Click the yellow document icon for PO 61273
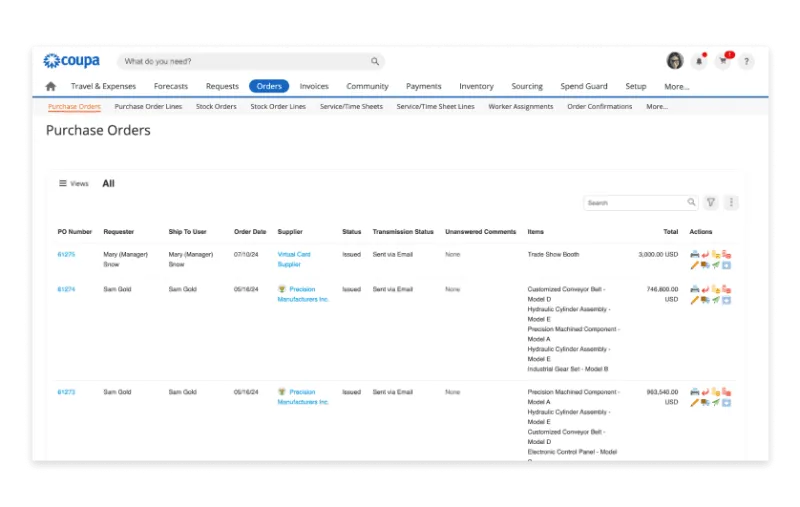 point(716,392)
